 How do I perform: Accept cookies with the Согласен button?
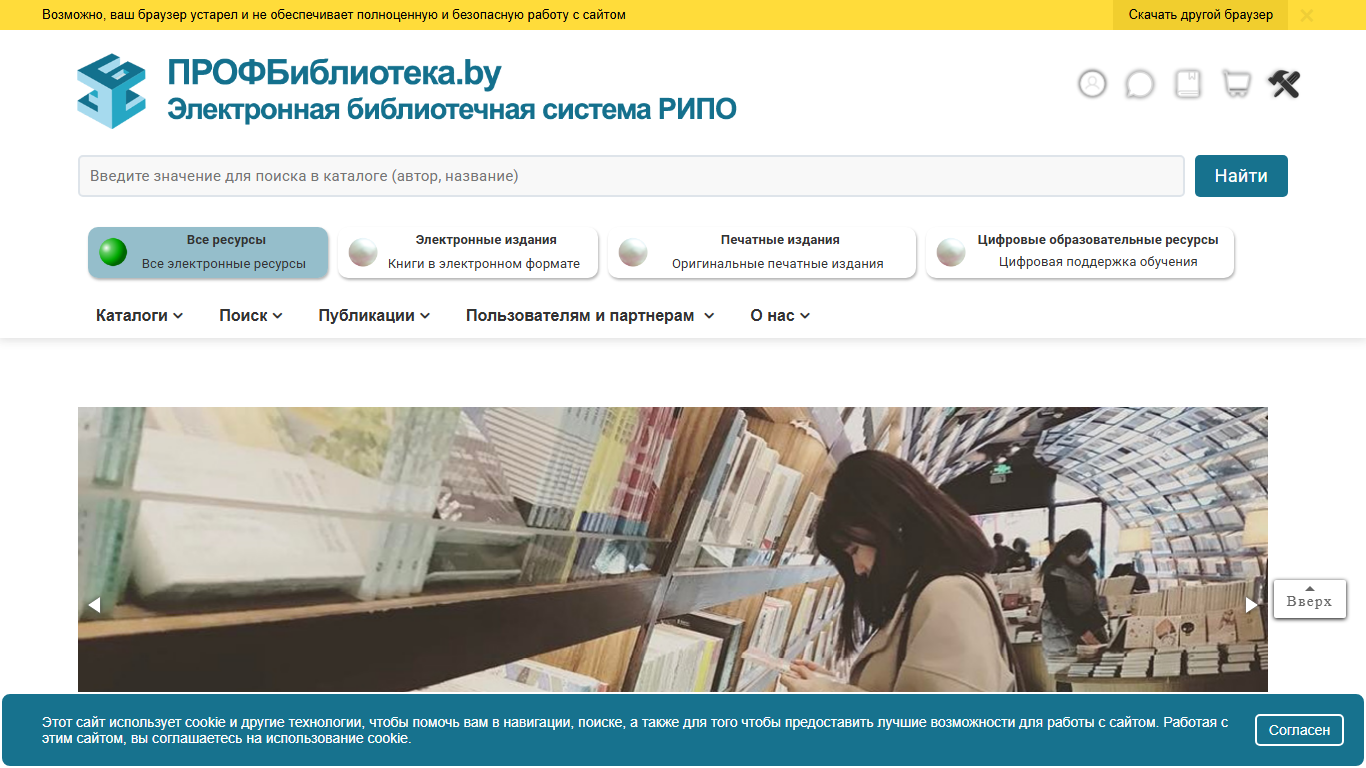click(1299, 730)
